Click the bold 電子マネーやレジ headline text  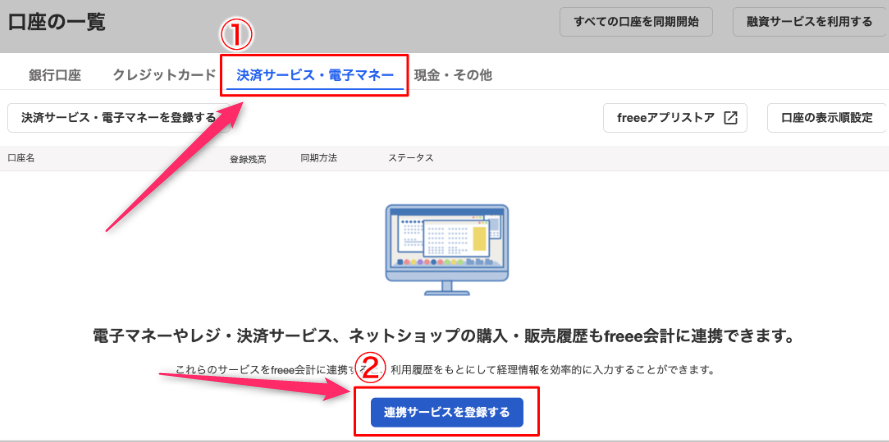coord(444,335)
